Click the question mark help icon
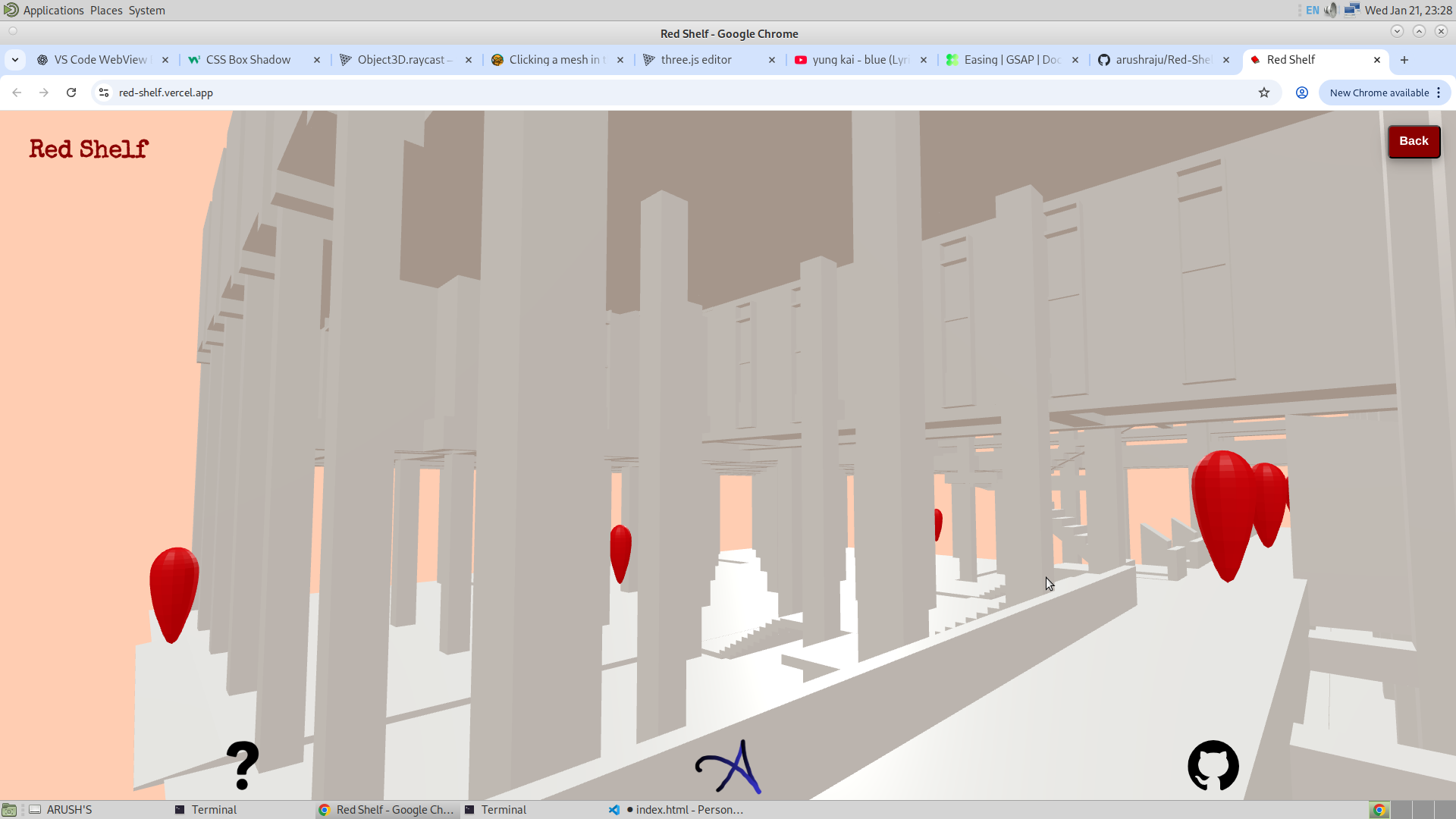Screen dimensions: 1456x819 (x=243, y=764)
